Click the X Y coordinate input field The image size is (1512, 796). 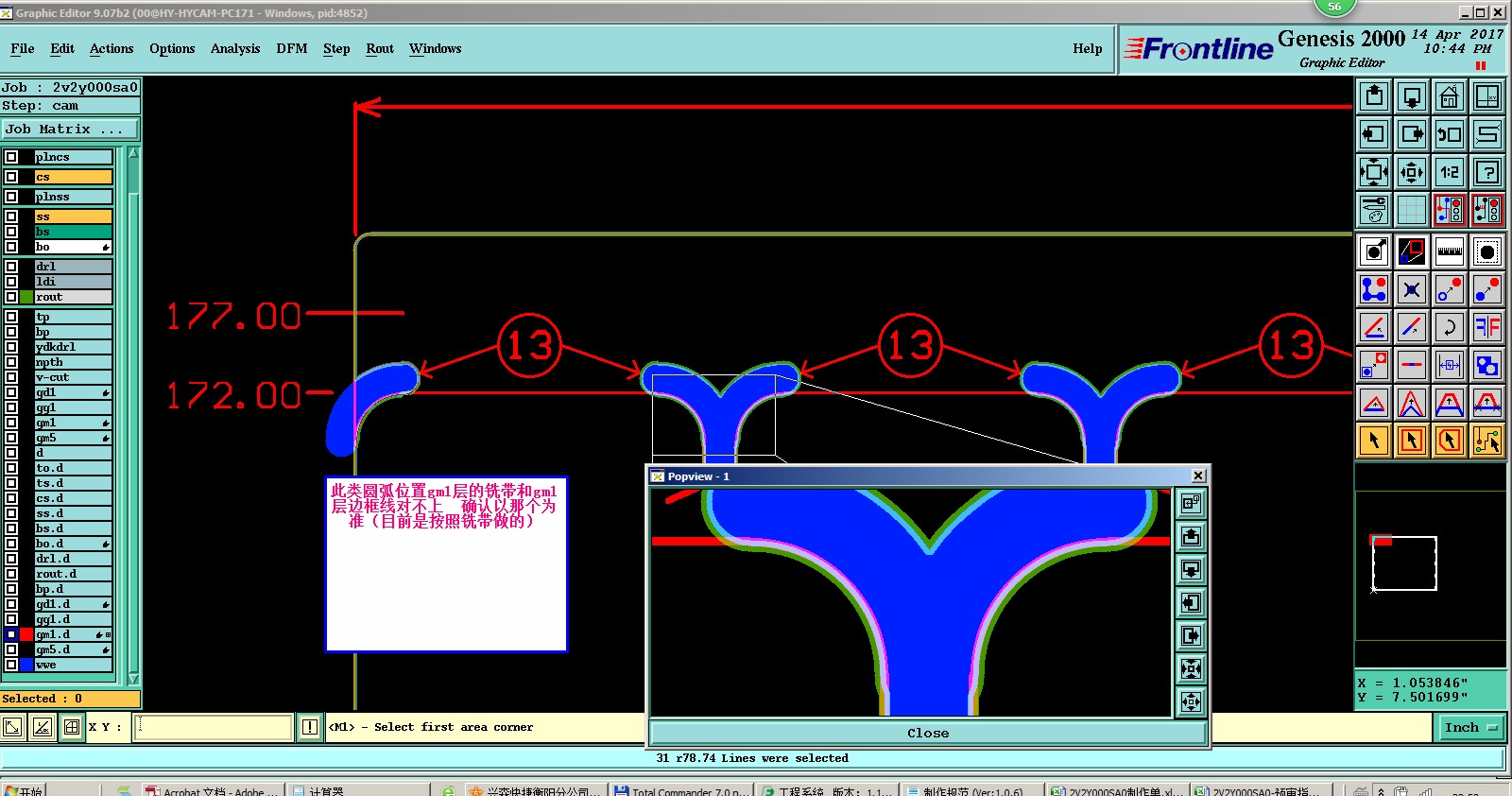213,727
